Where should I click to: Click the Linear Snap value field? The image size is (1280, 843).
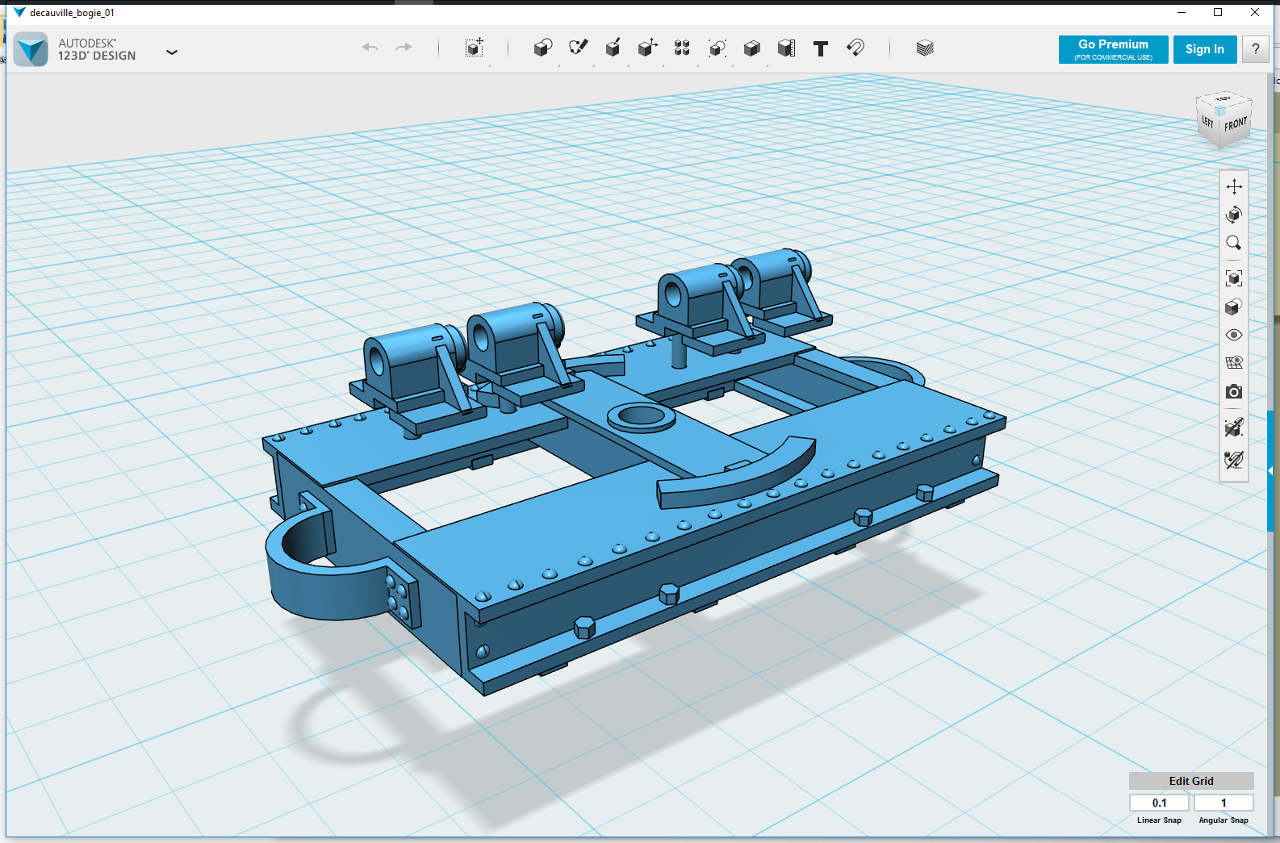click(x=1159, y=803)
